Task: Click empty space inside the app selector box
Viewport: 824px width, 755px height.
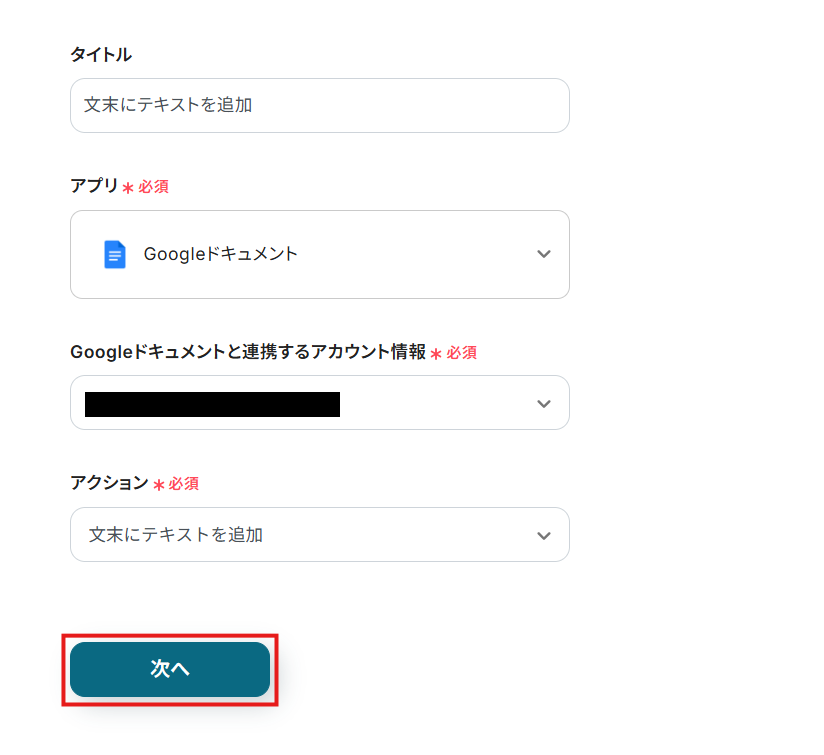Action: tap(420, 254)
